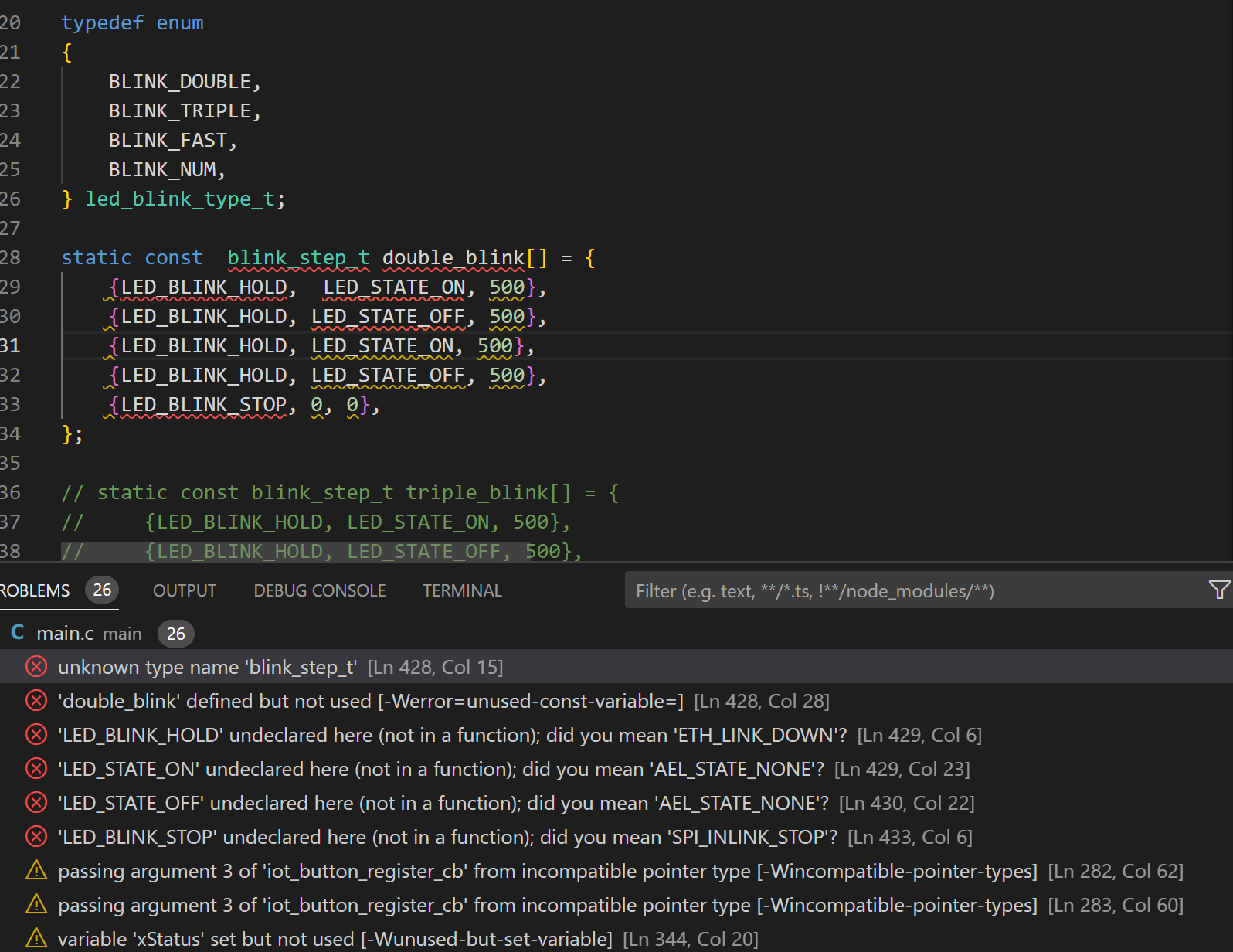1233x952 pixels.
Task: Click 'LED_STATE_ON' on editor line 31
Action: pos(382,345)
